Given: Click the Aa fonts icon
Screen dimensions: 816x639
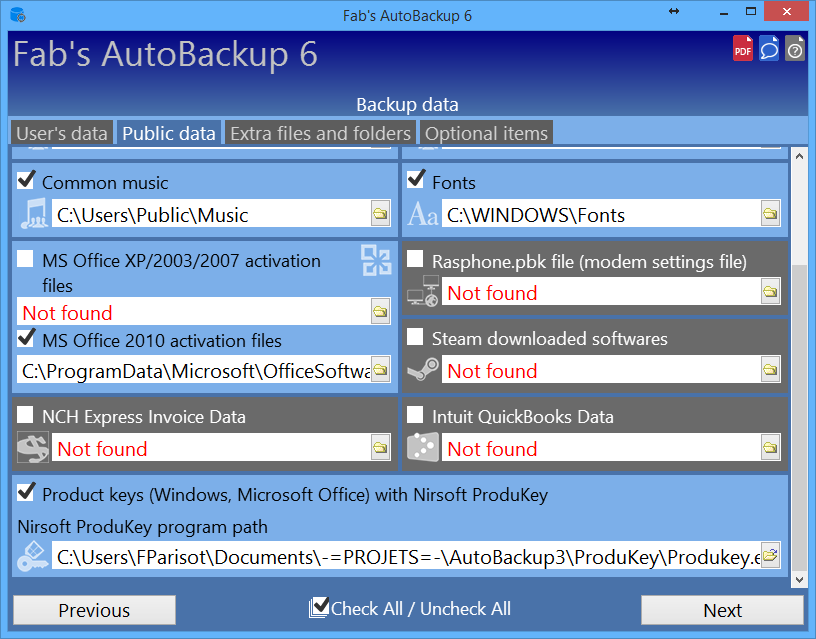Looking at the screenshot, I should [423, 214].
